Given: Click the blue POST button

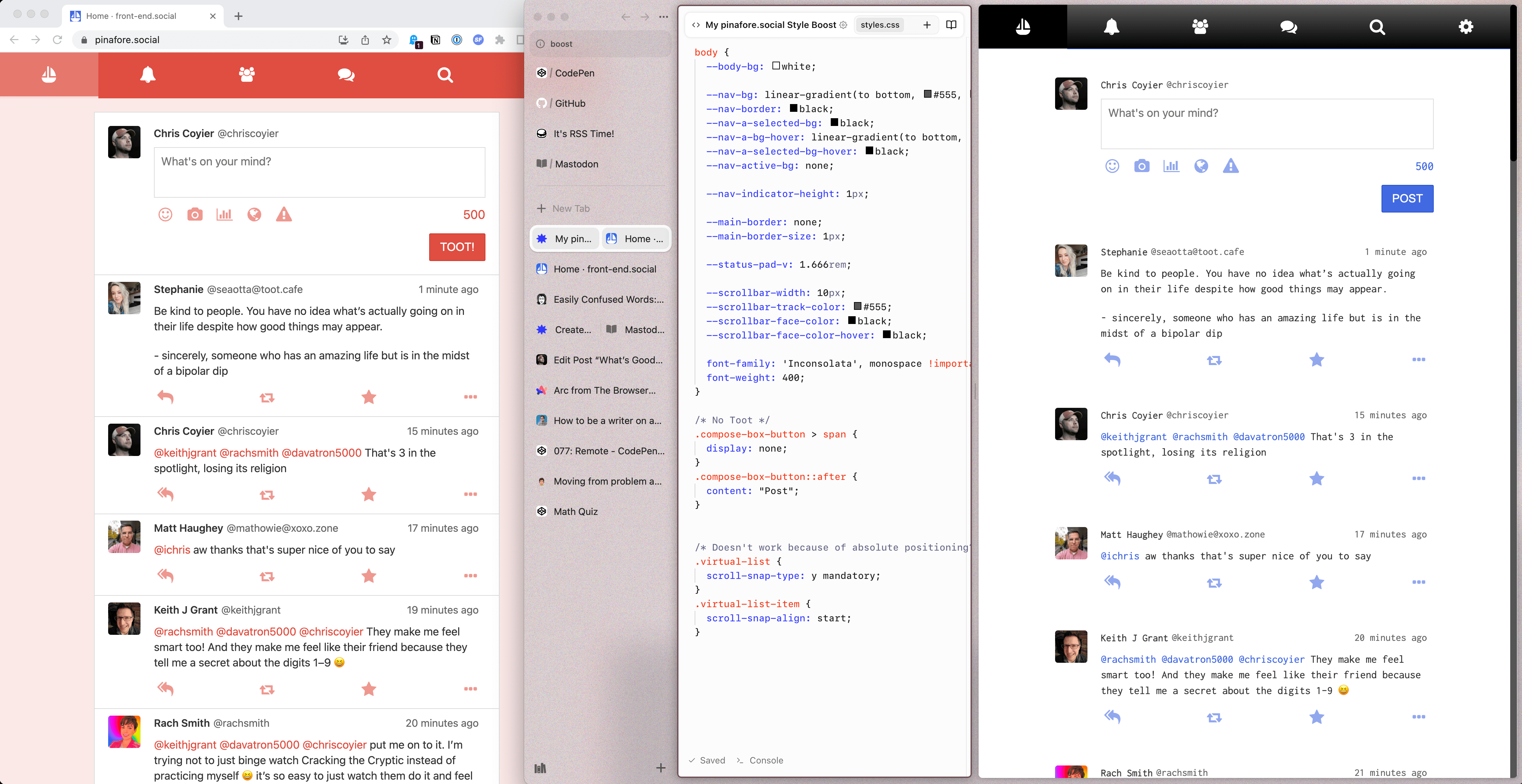Looking at the screenshot, I should click(x=1407, y=198).
